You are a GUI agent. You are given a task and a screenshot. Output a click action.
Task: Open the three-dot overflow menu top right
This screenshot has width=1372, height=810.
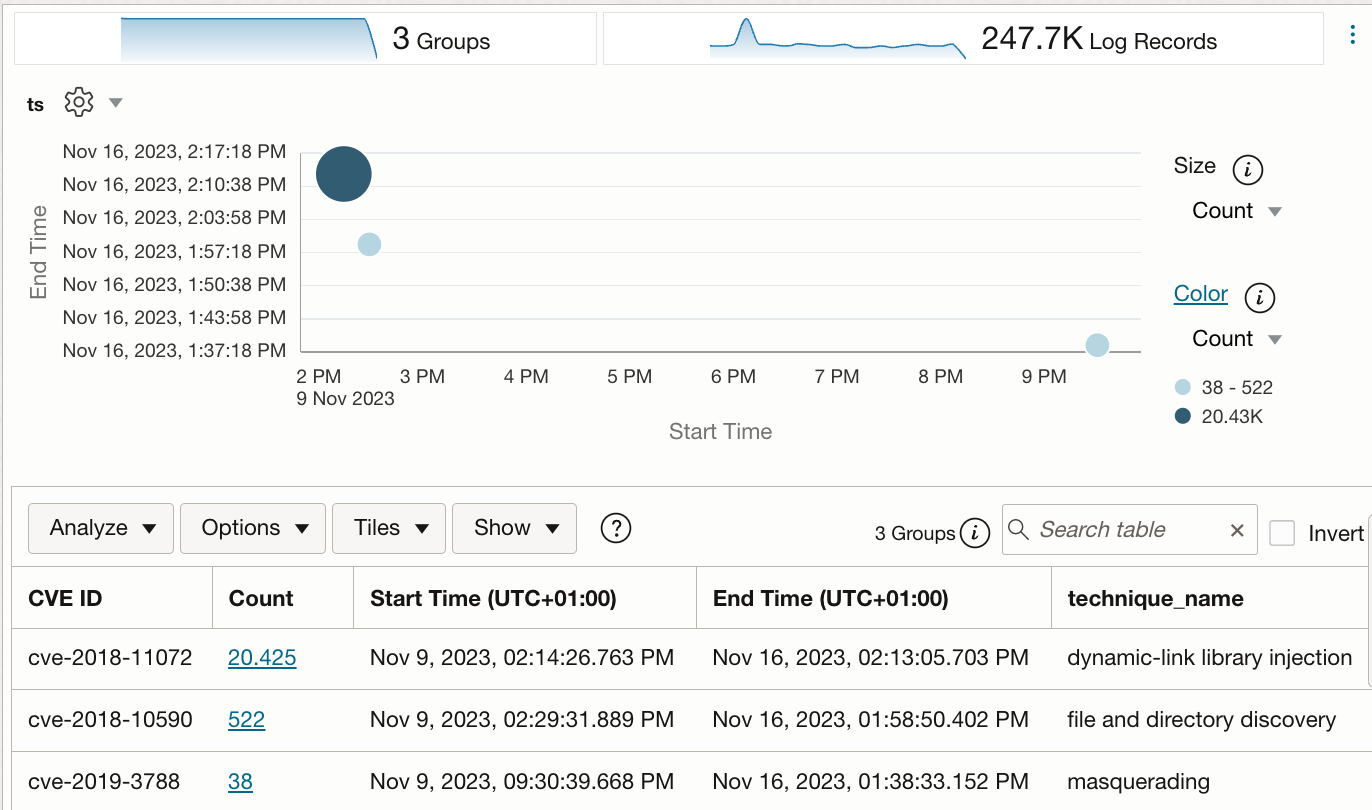point(1354,36)
